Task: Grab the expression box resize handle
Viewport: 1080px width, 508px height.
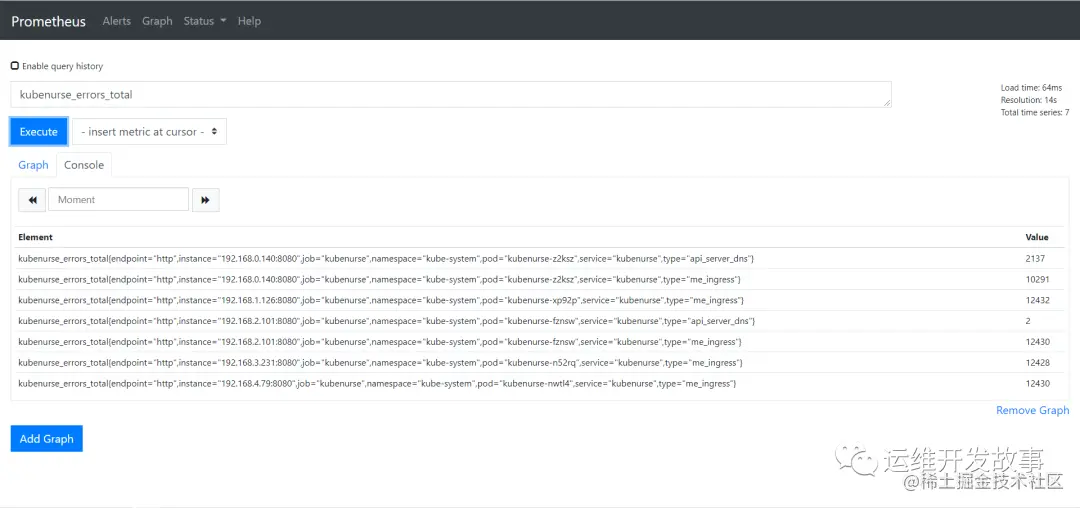Action: point(886,103)
